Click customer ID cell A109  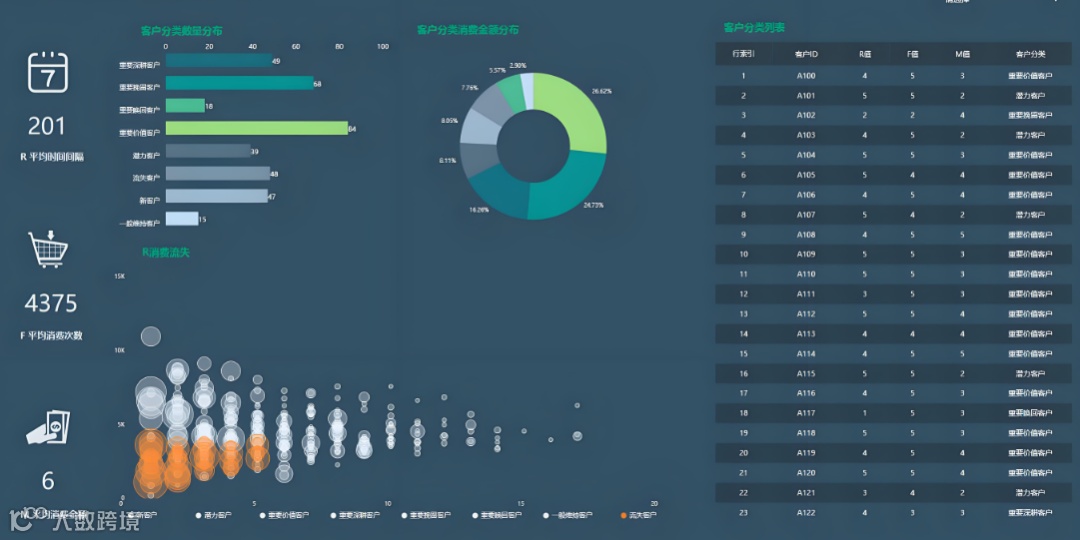(806, 255)
